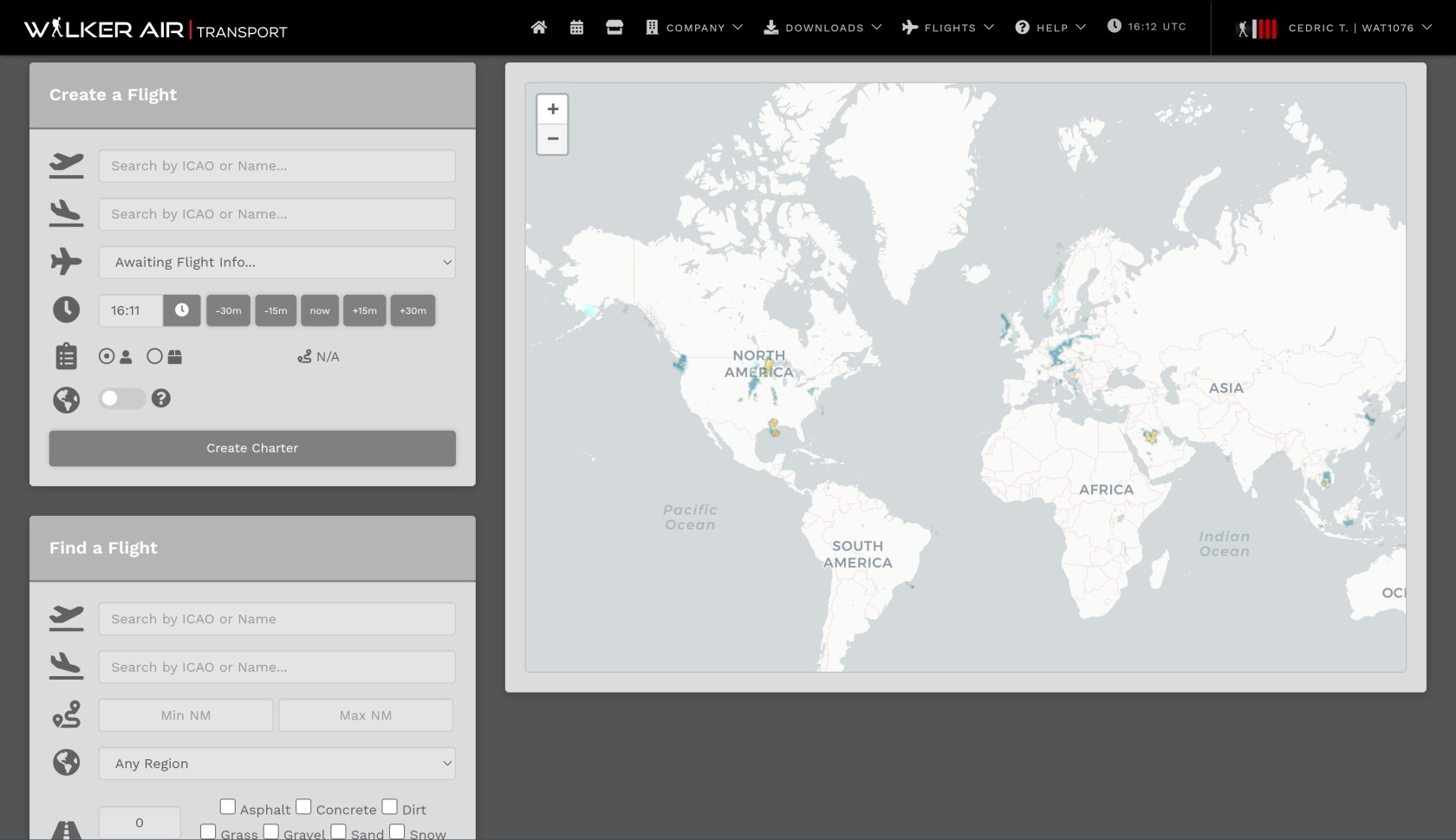Click the large clock icon beside the time
This screenshot has width=1456, height=840.
point(67,309)
